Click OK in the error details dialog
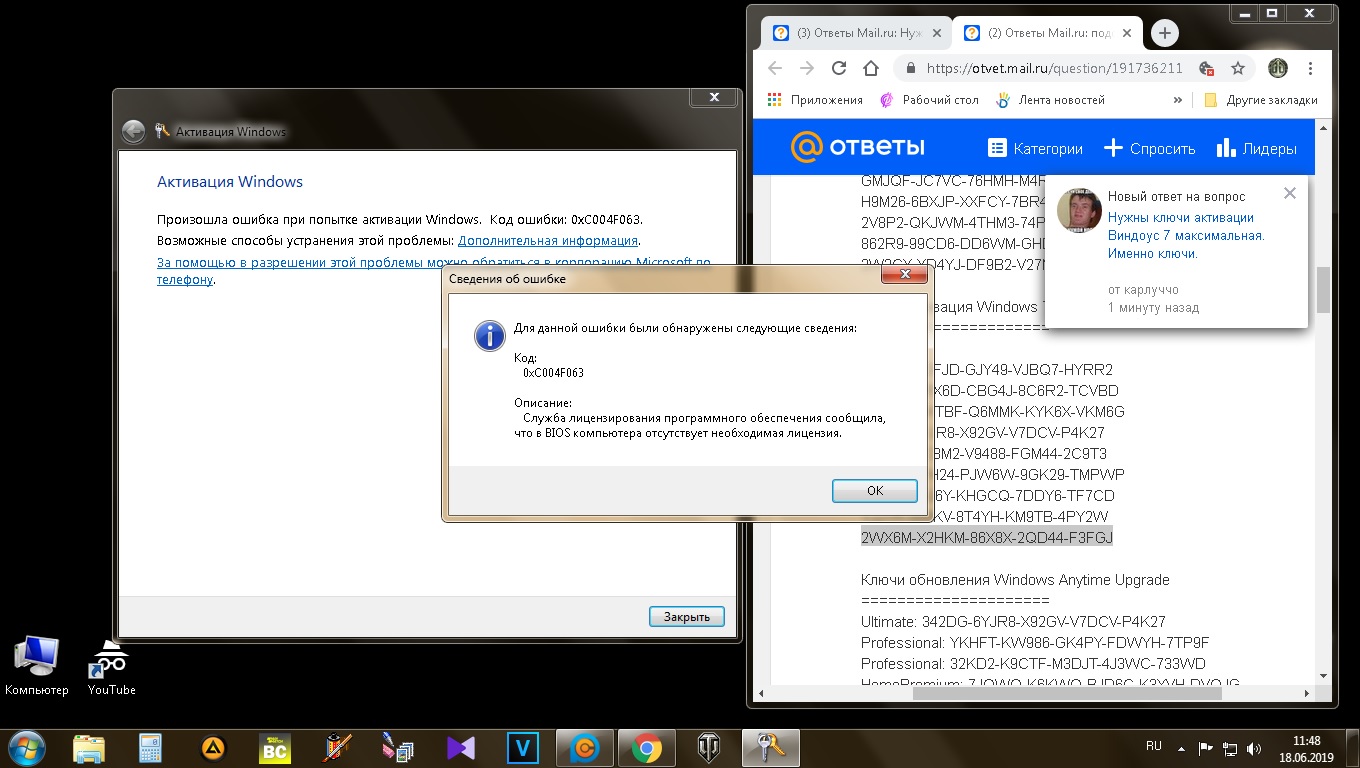The width and height of the screenshot is (1360, 768). click(875, 490)
